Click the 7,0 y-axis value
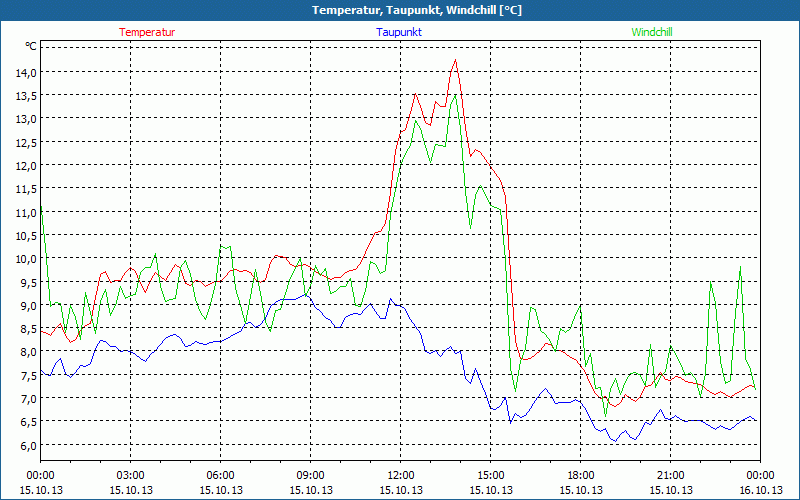Viewport: 800px width, 500px height. (29, 398)
